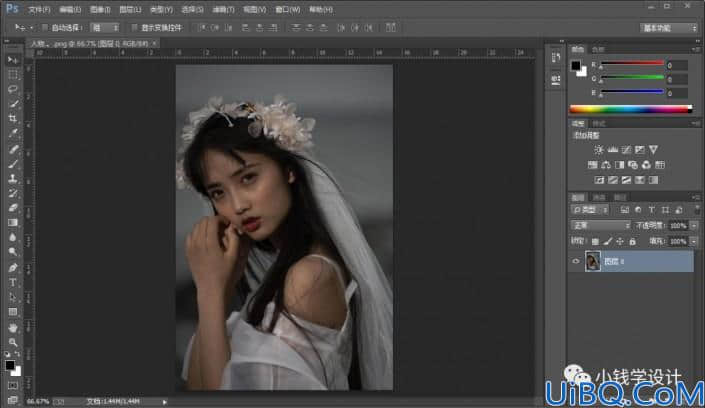
Task: Select the Pen tool
Action: pos(13,268)
